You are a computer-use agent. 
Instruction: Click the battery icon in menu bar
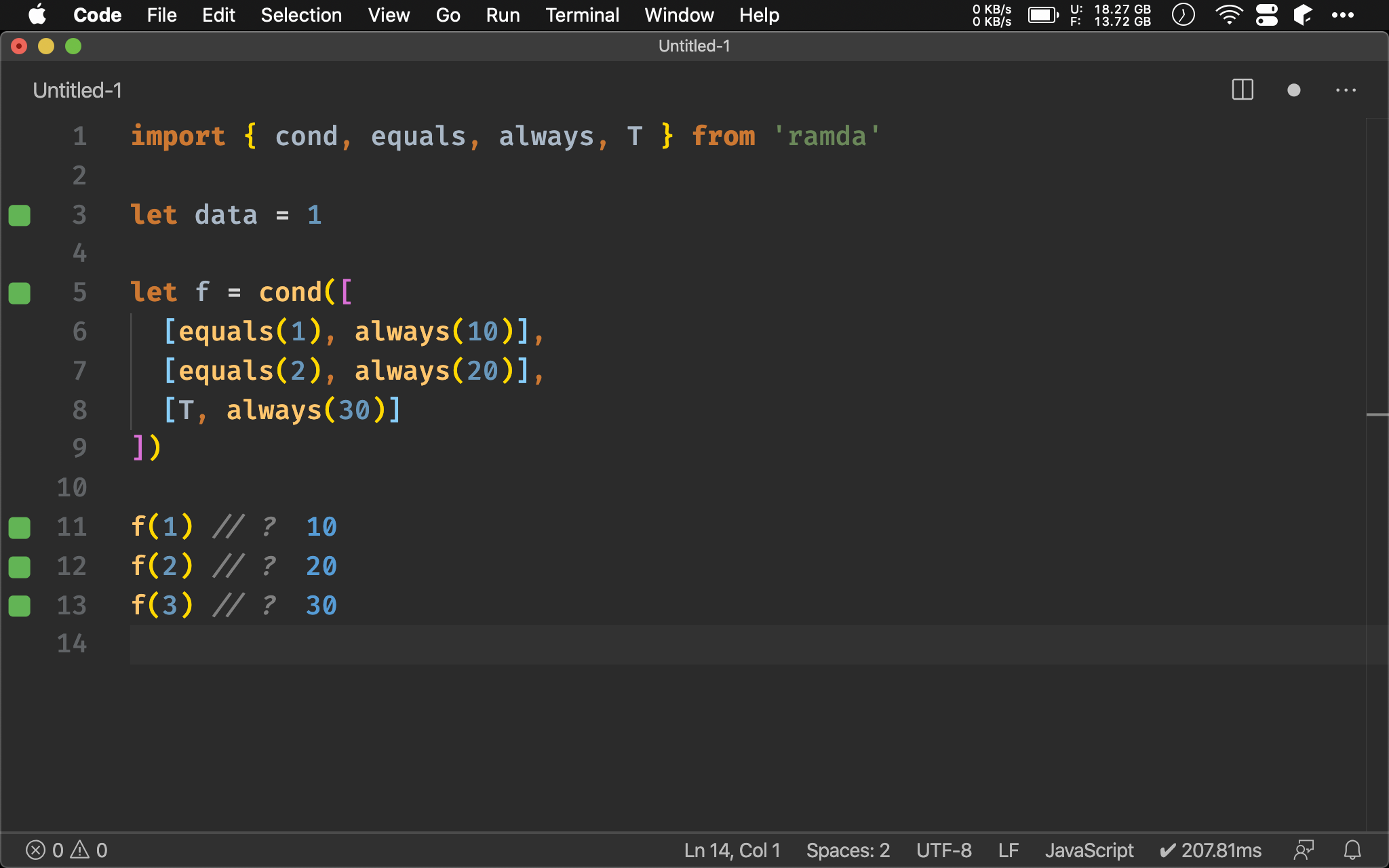point(1044,15)
